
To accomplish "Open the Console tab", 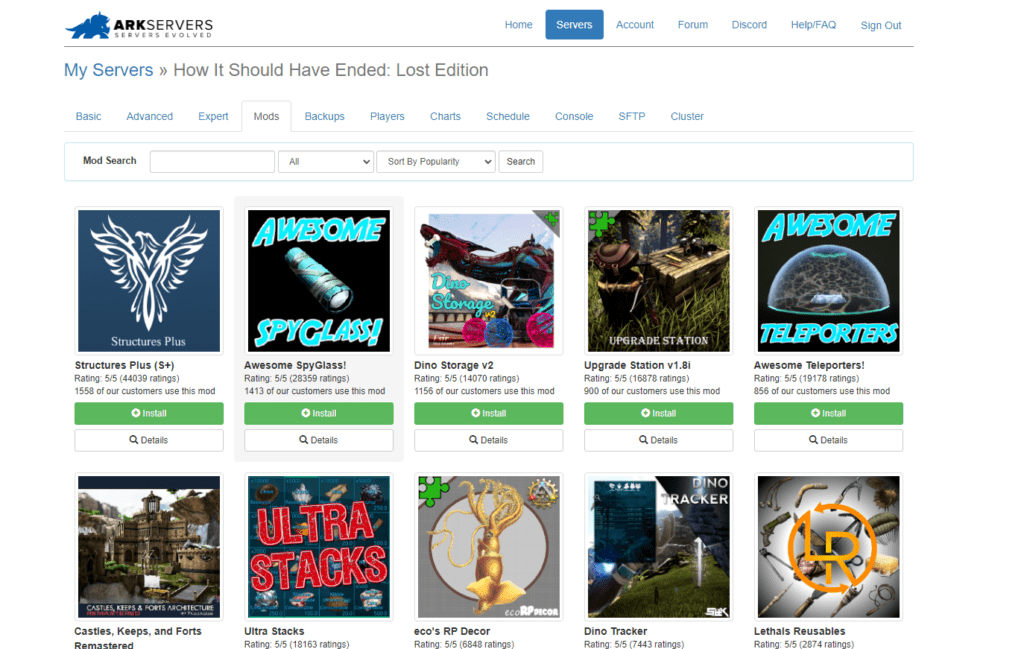I will coord(574,116).
